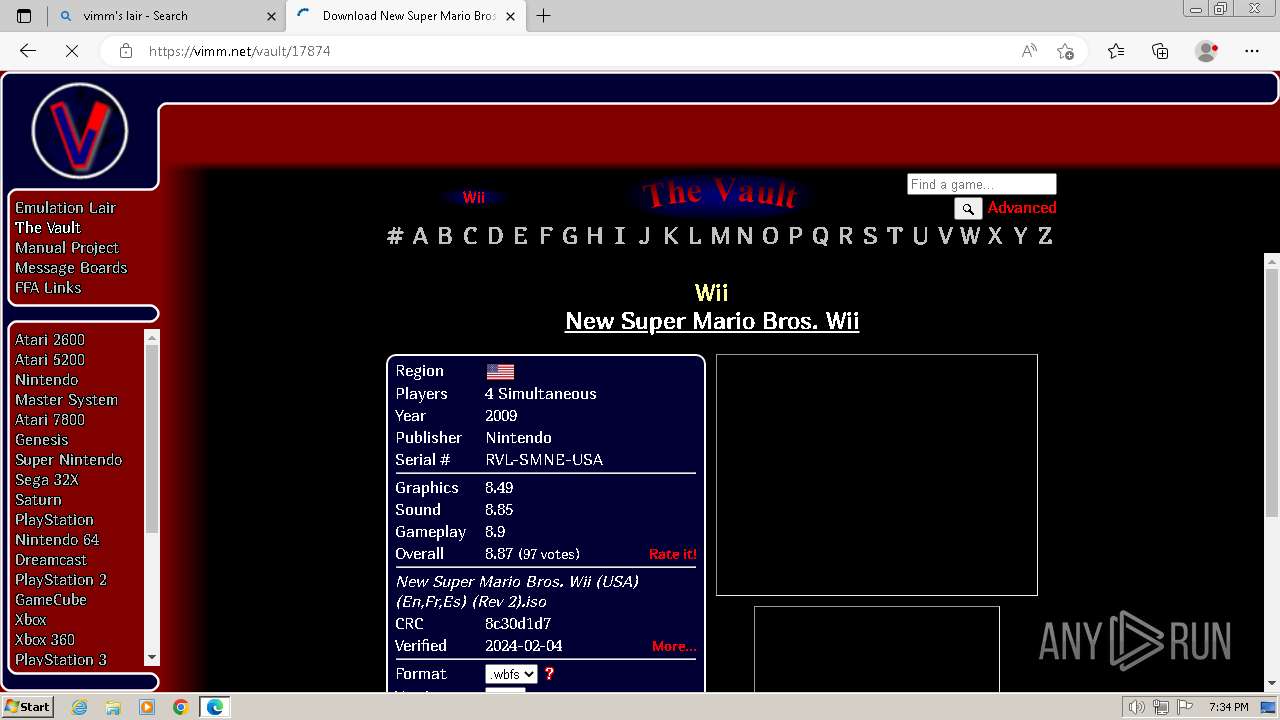Open the Read aloud icon in the address bar
1280x720 pixels.
pos(1029,51)
